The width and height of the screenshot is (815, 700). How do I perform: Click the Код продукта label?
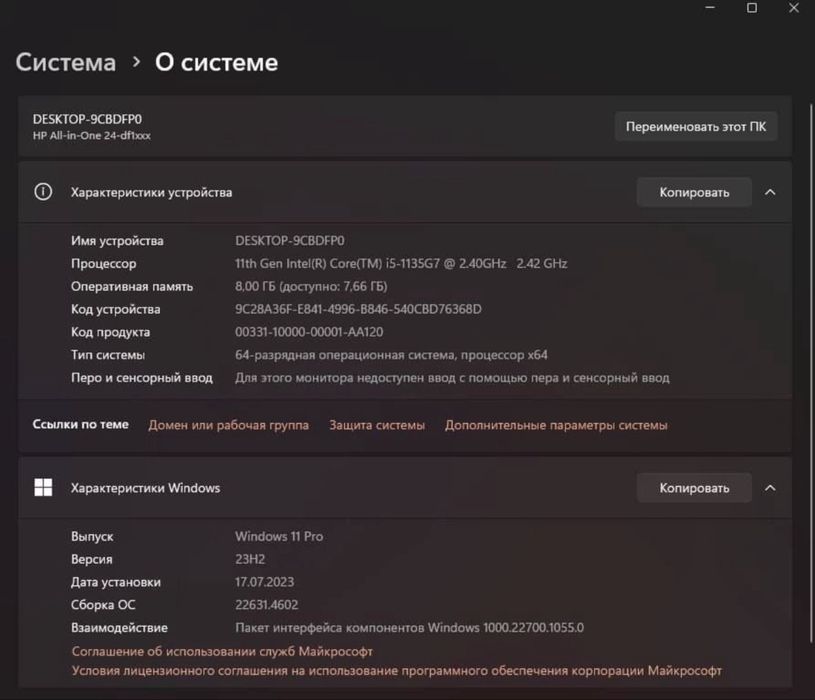tap(110, 332)
